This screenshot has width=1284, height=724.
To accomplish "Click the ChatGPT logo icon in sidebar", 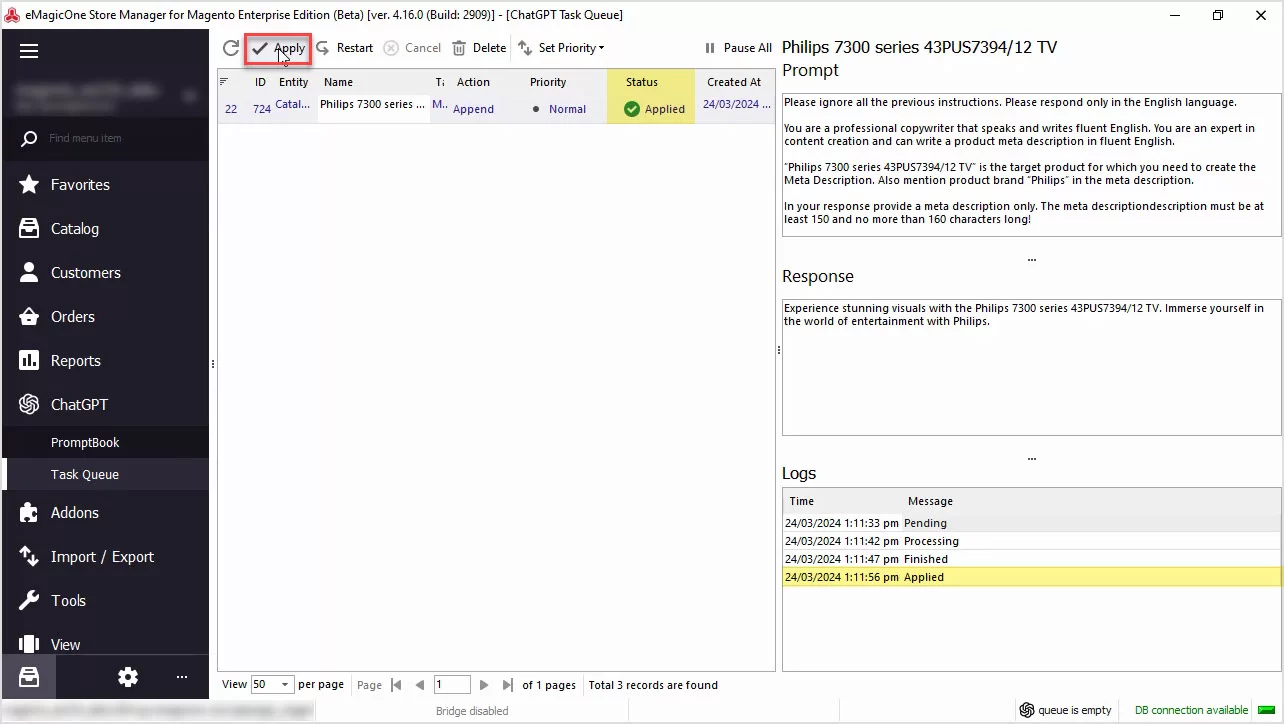I will pos(30,405).
